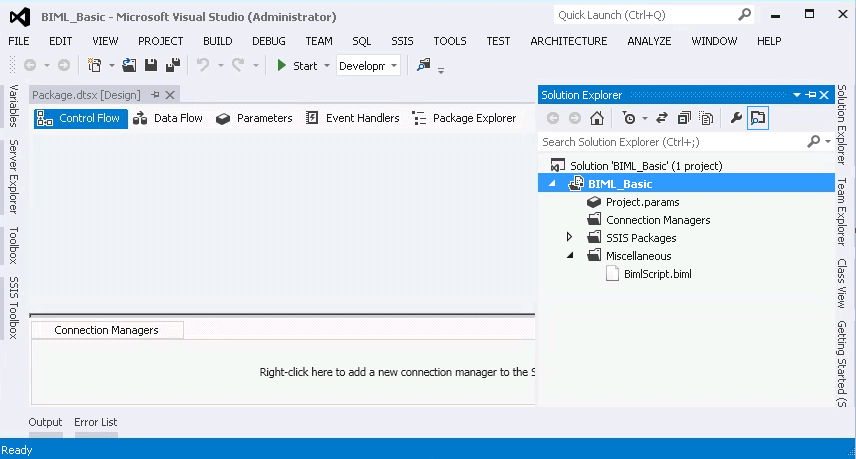Screen dimensions: 856x459
Task: Click Solution Explorer Back icon
Action: [x=553, y=118]
